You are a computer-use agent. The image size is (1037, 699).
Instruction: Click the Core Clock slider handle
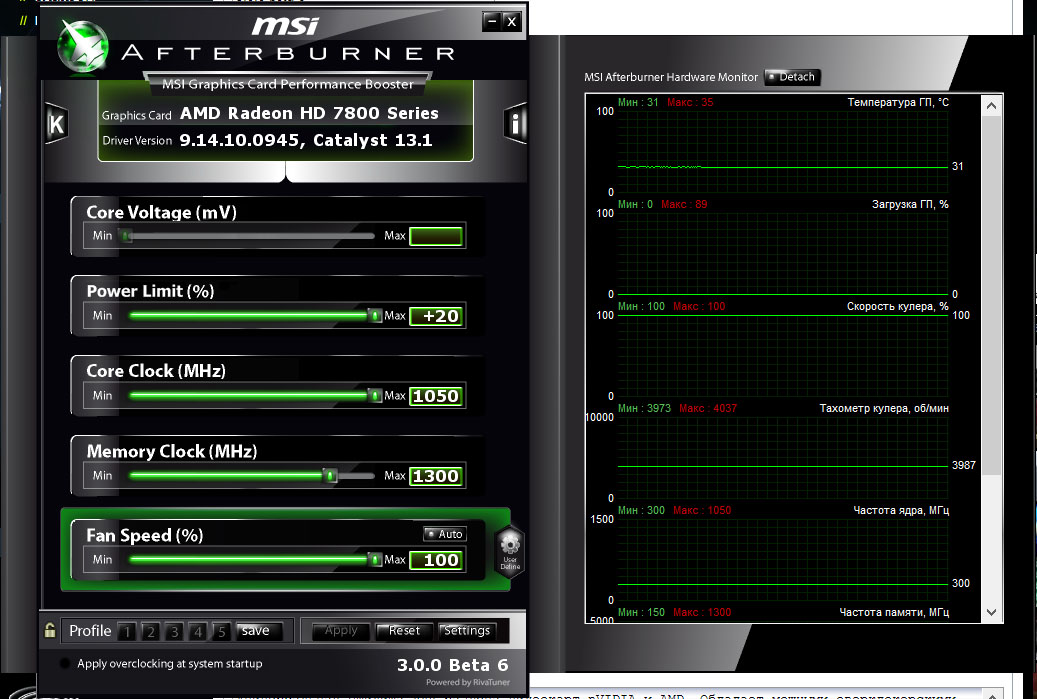click(x=374, y=395)
